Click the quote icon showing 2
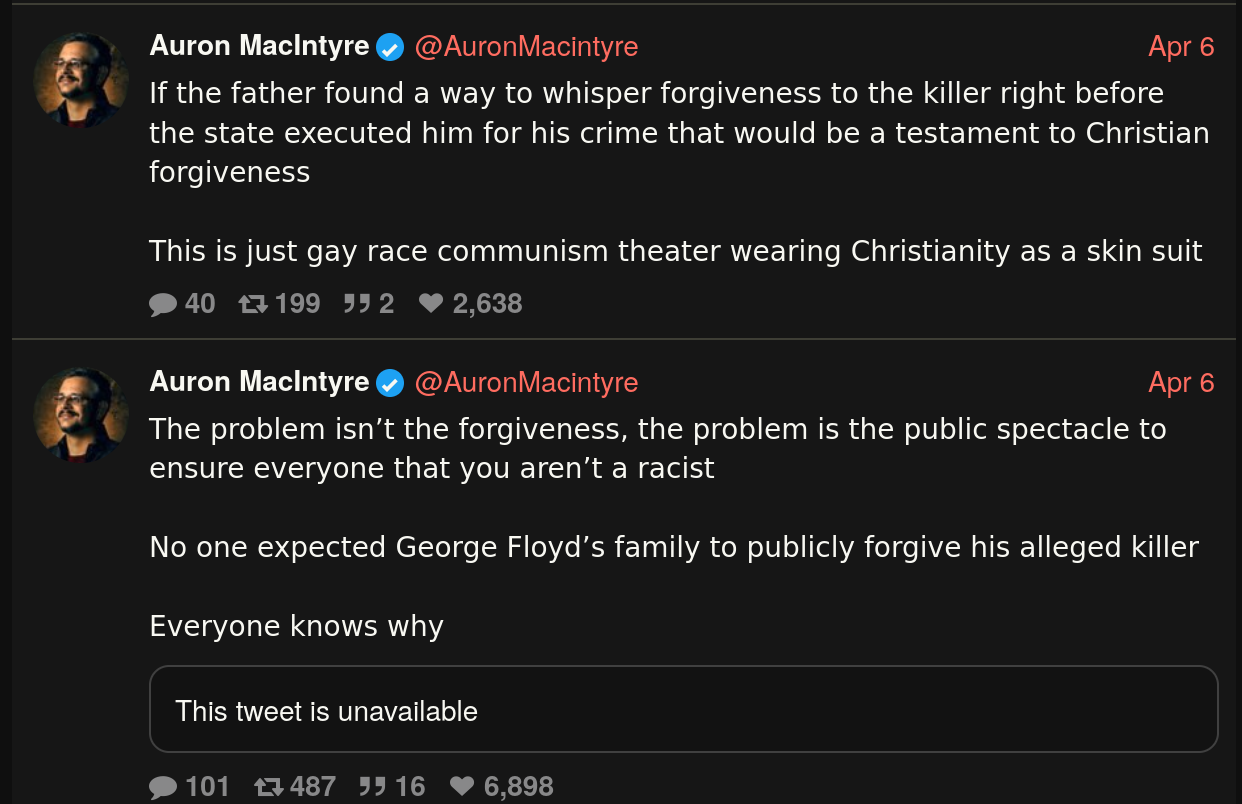Viewport: 1242px width, 804px height. pyautogui.click(x=356, y=304)
